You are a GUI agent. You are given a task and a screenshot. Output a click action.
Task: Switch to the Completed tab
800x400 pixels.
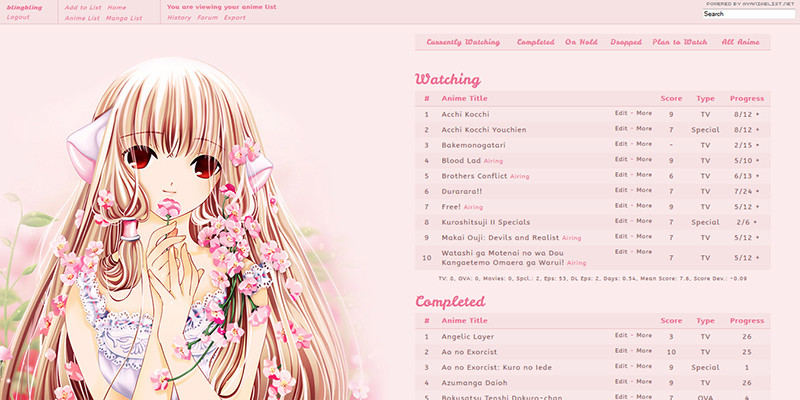536,42
